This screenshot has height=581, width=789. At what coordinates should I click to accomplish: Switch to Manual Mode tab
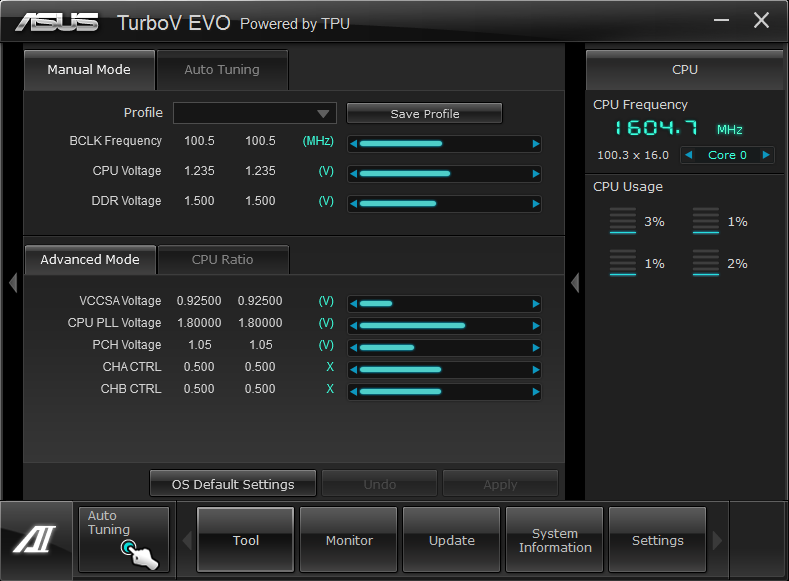pos(89,70)
